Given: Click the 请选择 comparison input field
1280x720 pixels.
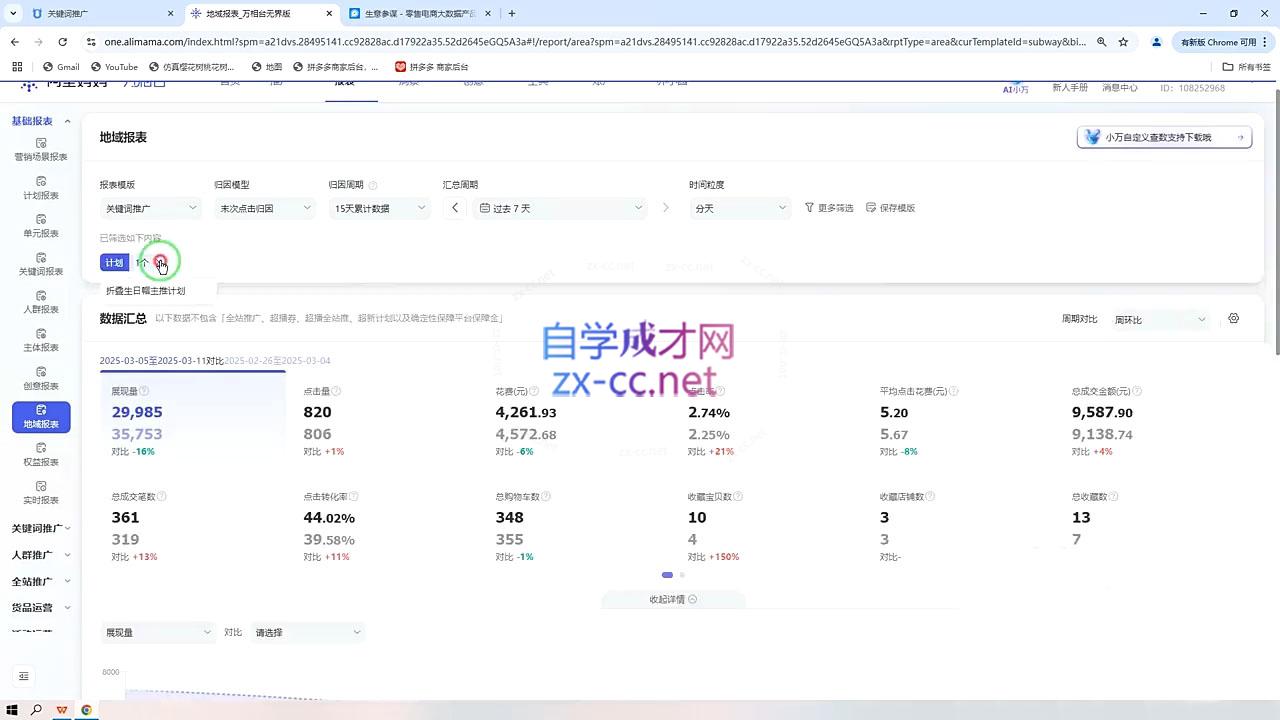Looking at the screenshot, I should click(x=307, y=632).
